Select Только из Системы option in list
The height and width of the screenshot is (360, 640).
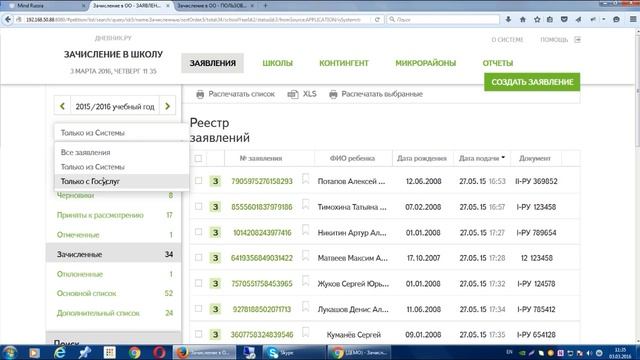coord(121,167)
